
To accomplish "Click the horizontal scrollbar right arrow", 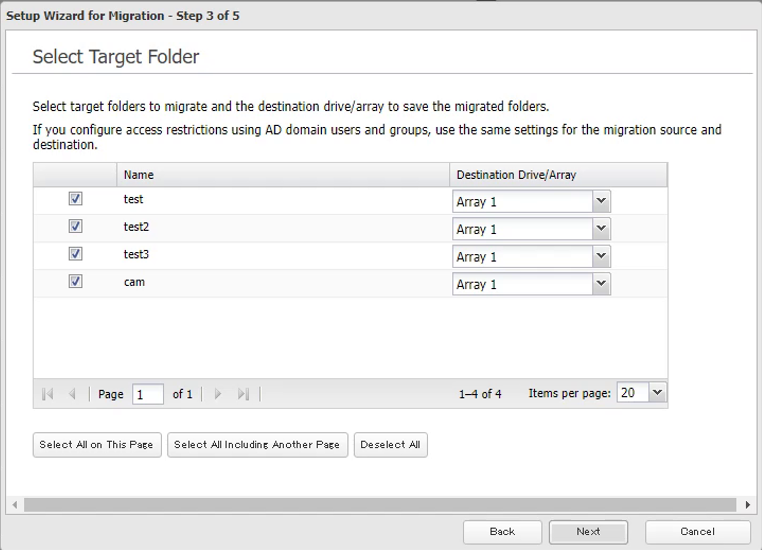I will (749, 504).
